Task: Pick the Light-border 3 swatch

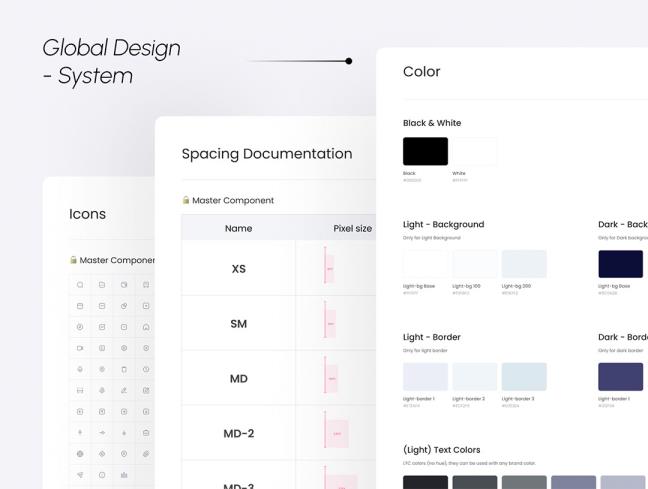Action: pyautogui.click(x=524, y=377)
